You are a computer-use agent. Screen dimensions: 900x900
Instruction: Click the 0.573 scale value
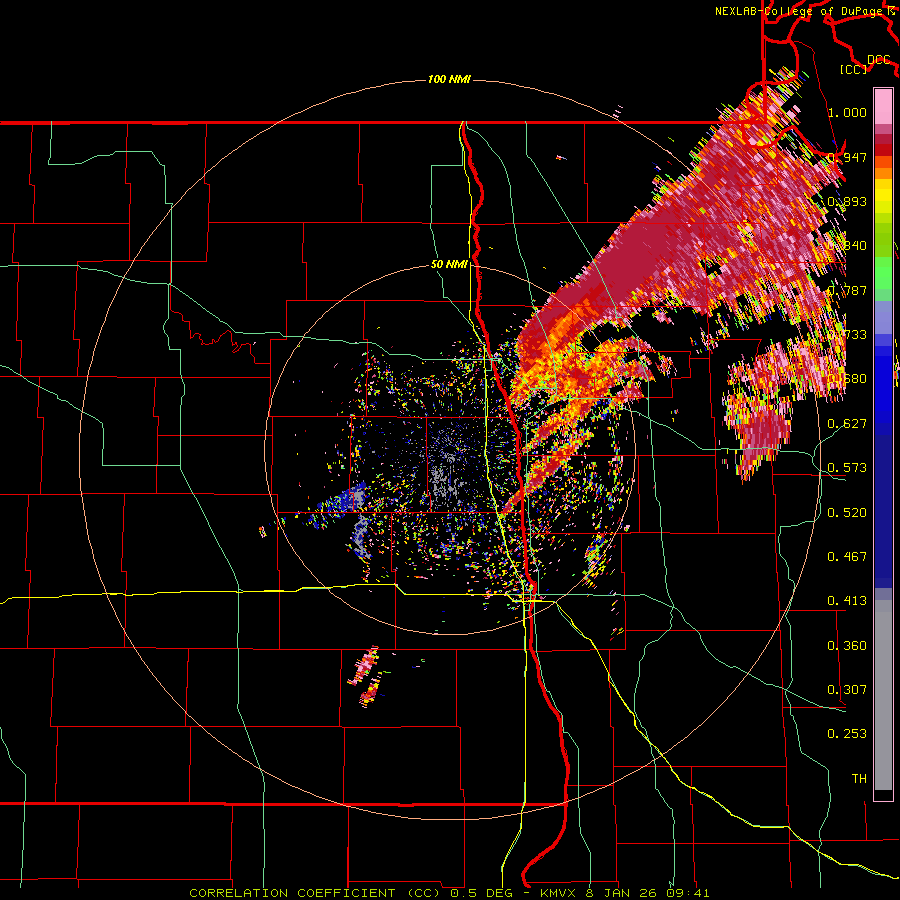click(x=847, y=468)
